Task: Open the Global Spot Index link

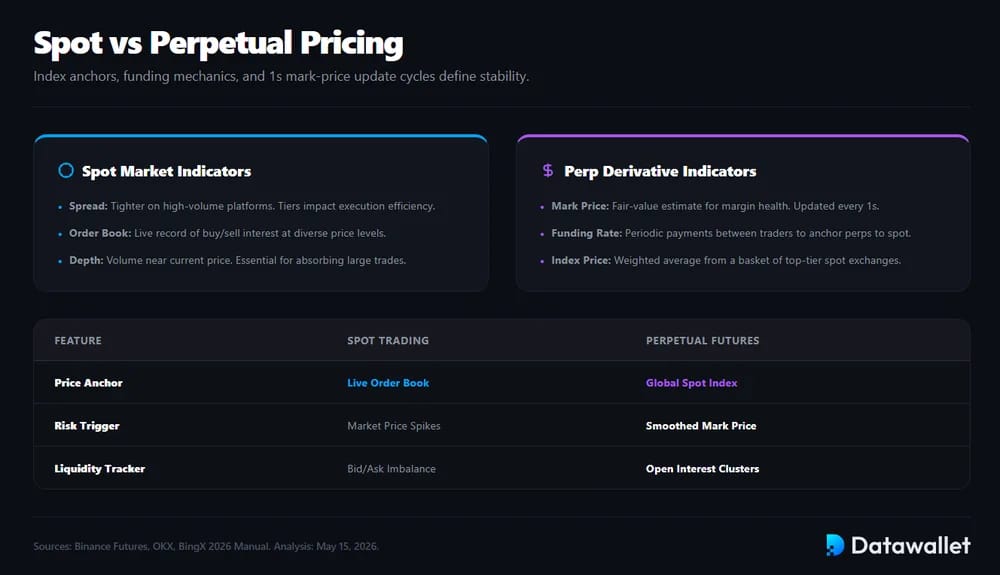Action: 691,382
